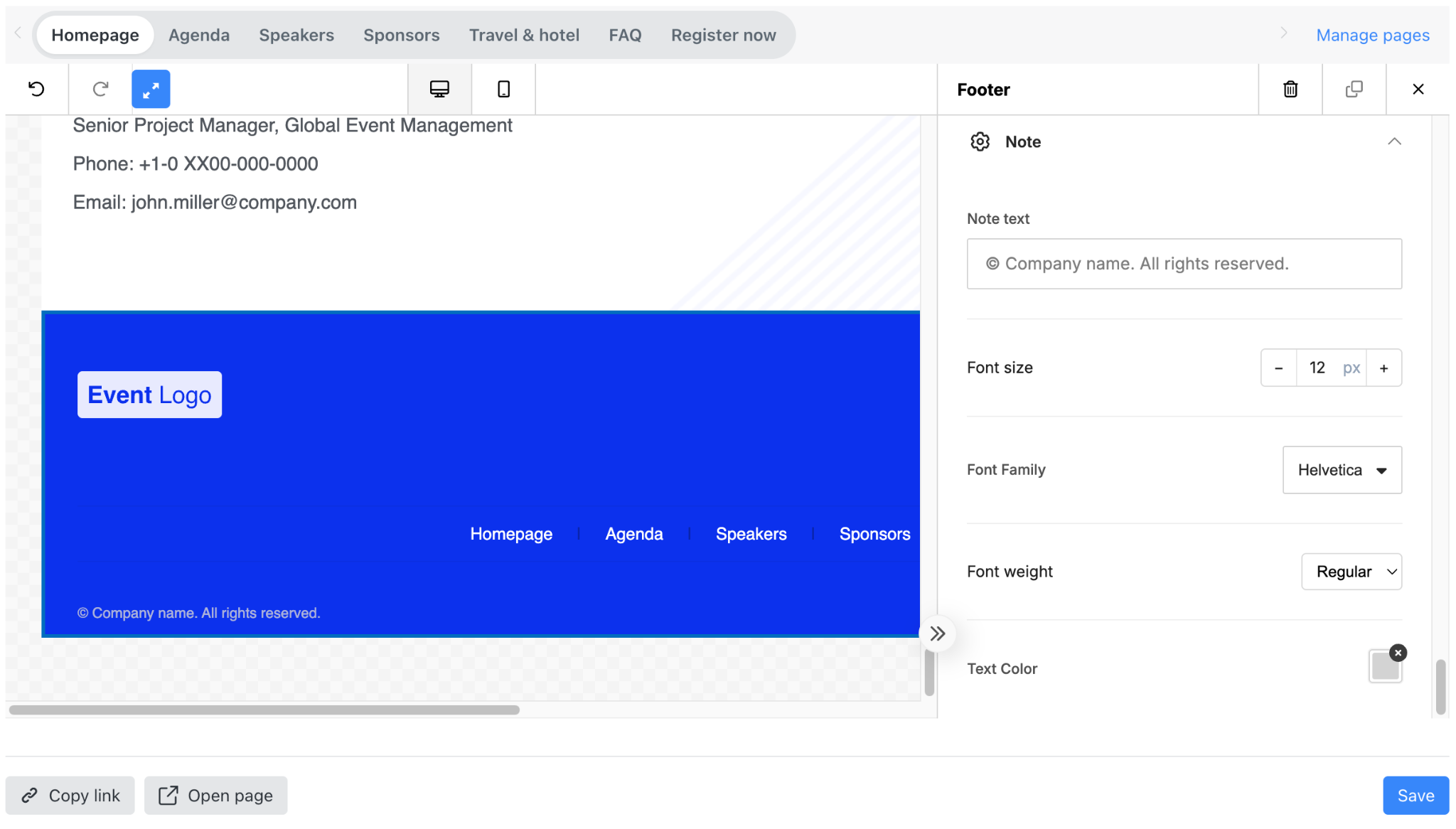Open the Font Family Helvetica dropdown
Viewport: 1456px width, 829px height.
pyautogui.click(x=1342, y=470)
